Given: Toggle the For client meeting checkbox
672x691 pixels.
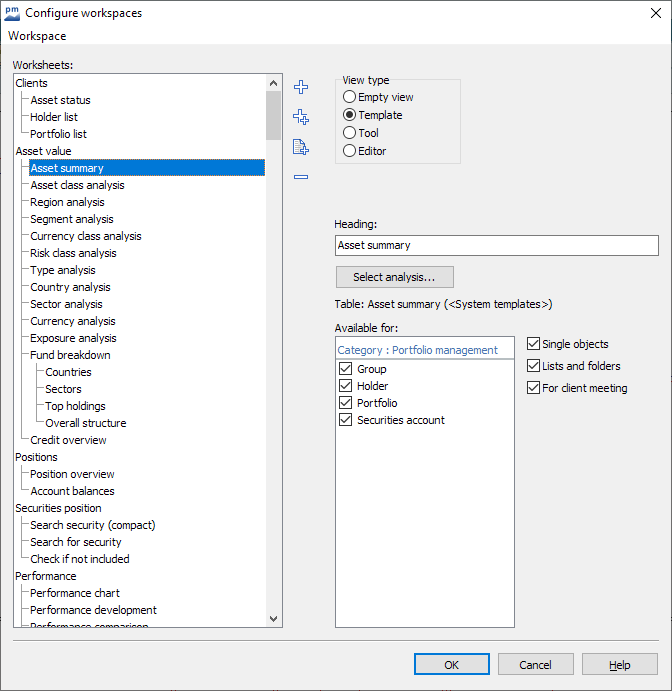Looking at the screenshot, I should click(533, 388).
